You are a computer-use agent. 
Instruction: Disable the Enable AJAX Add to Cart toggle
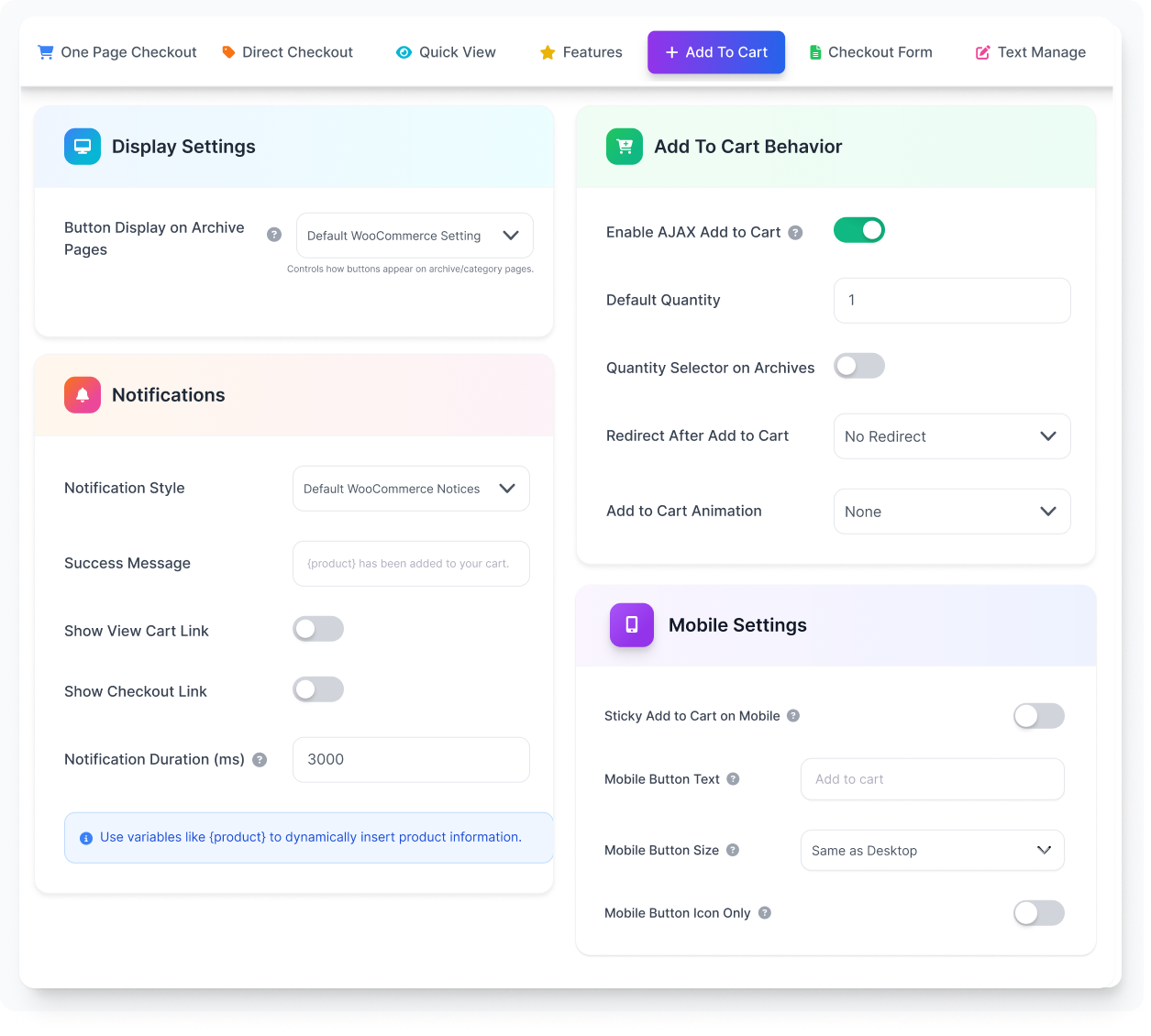pos(858,231)
